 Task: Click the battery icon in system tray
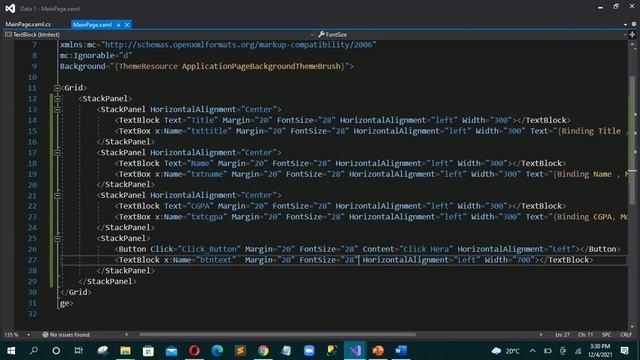click(x=548, y=351)
